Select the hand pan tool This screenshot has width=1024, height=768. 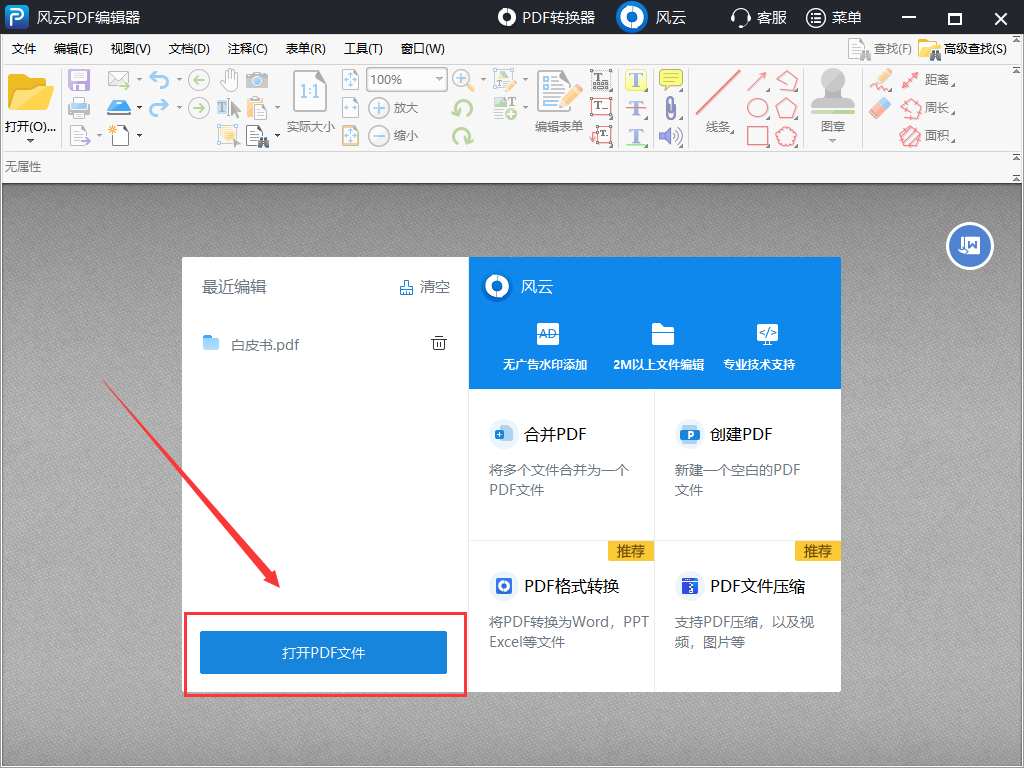(229, 80)
